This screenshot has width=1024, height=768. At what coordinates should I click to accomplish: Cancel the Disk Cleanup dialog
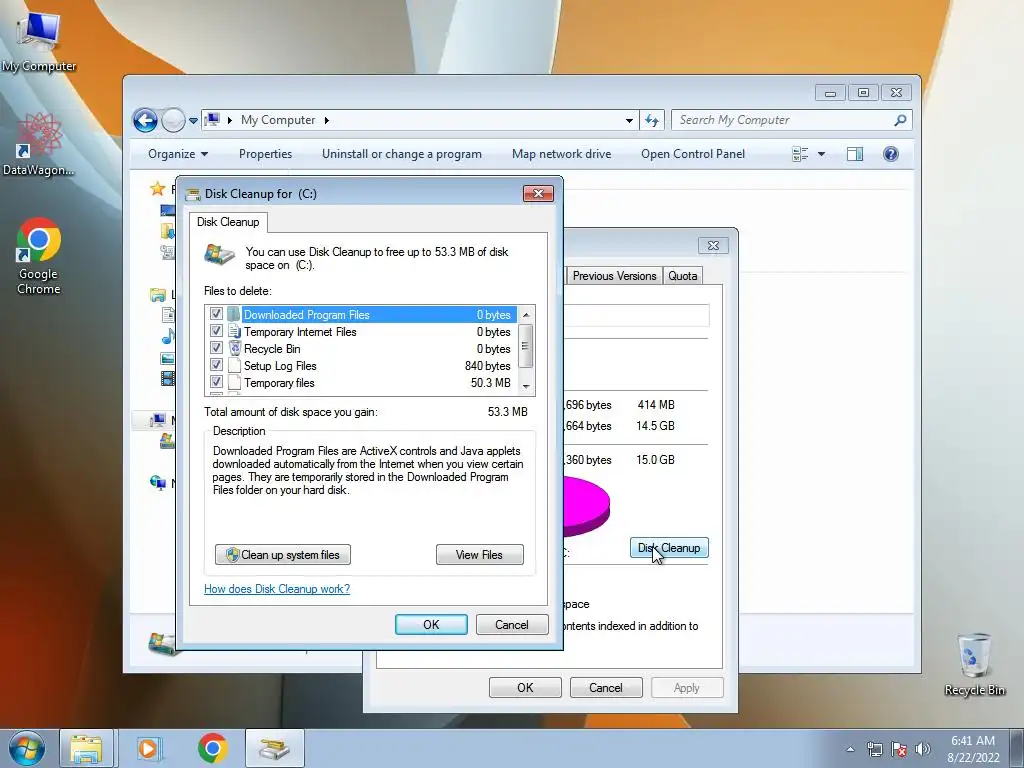[x=512, y=624]
